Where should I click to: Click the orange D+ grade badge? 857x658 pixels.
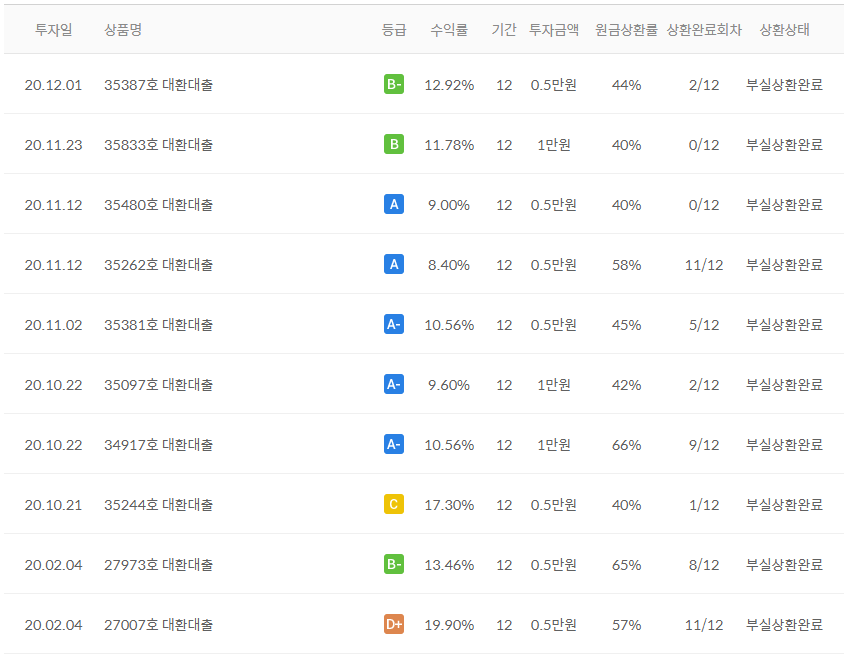[394, 625]
